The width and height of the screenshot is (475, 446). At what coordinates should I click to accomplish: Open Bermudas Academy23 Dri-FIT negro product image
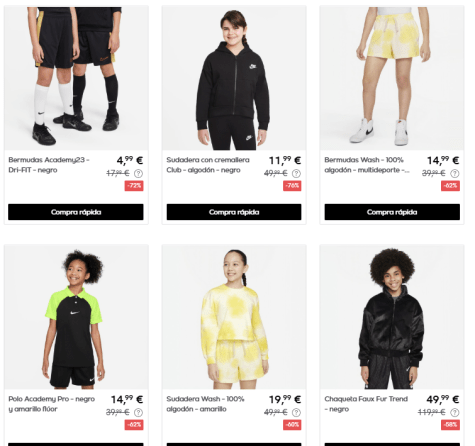76,78
